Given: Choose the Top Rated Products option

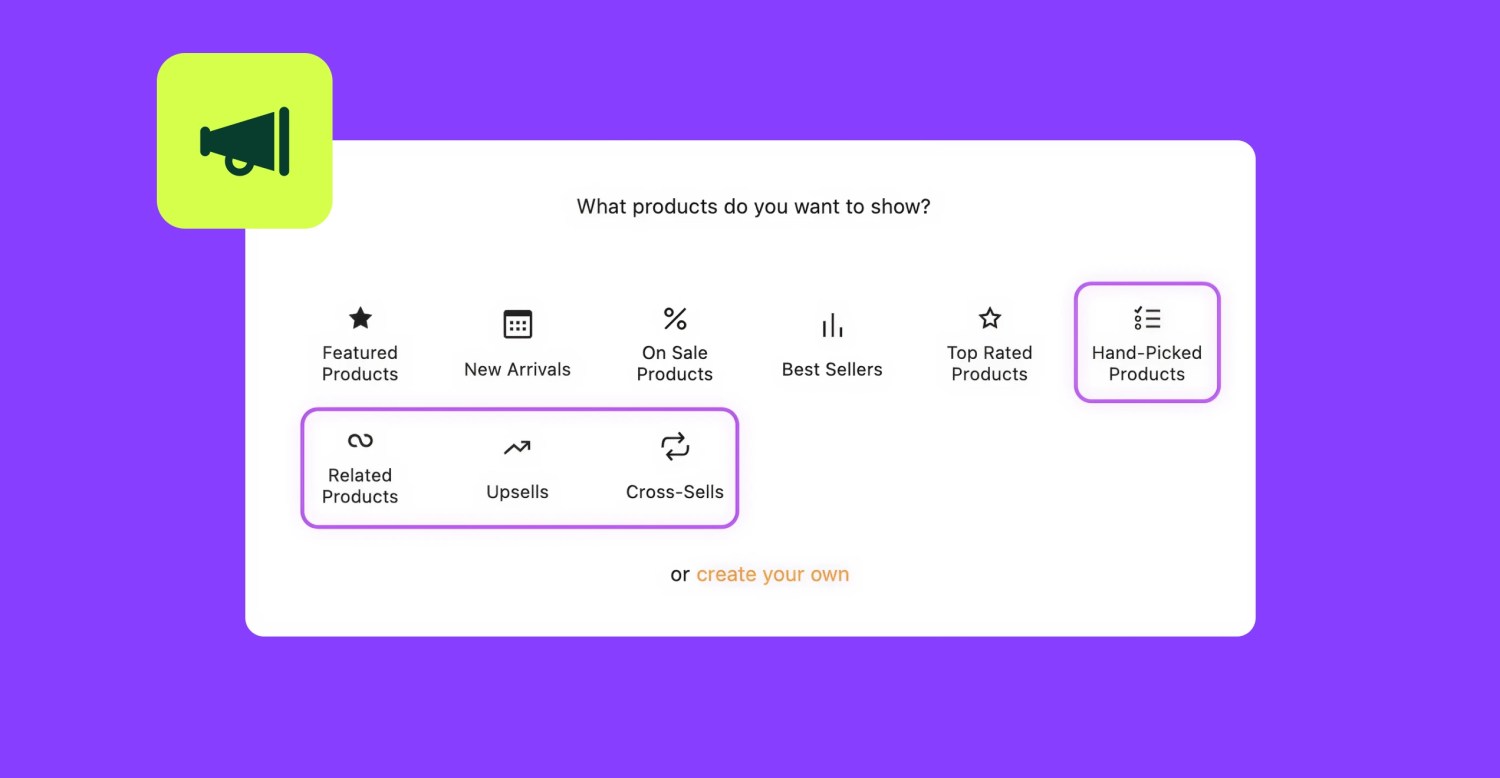Looking at the screenshot, I should (x=989, y=345).
